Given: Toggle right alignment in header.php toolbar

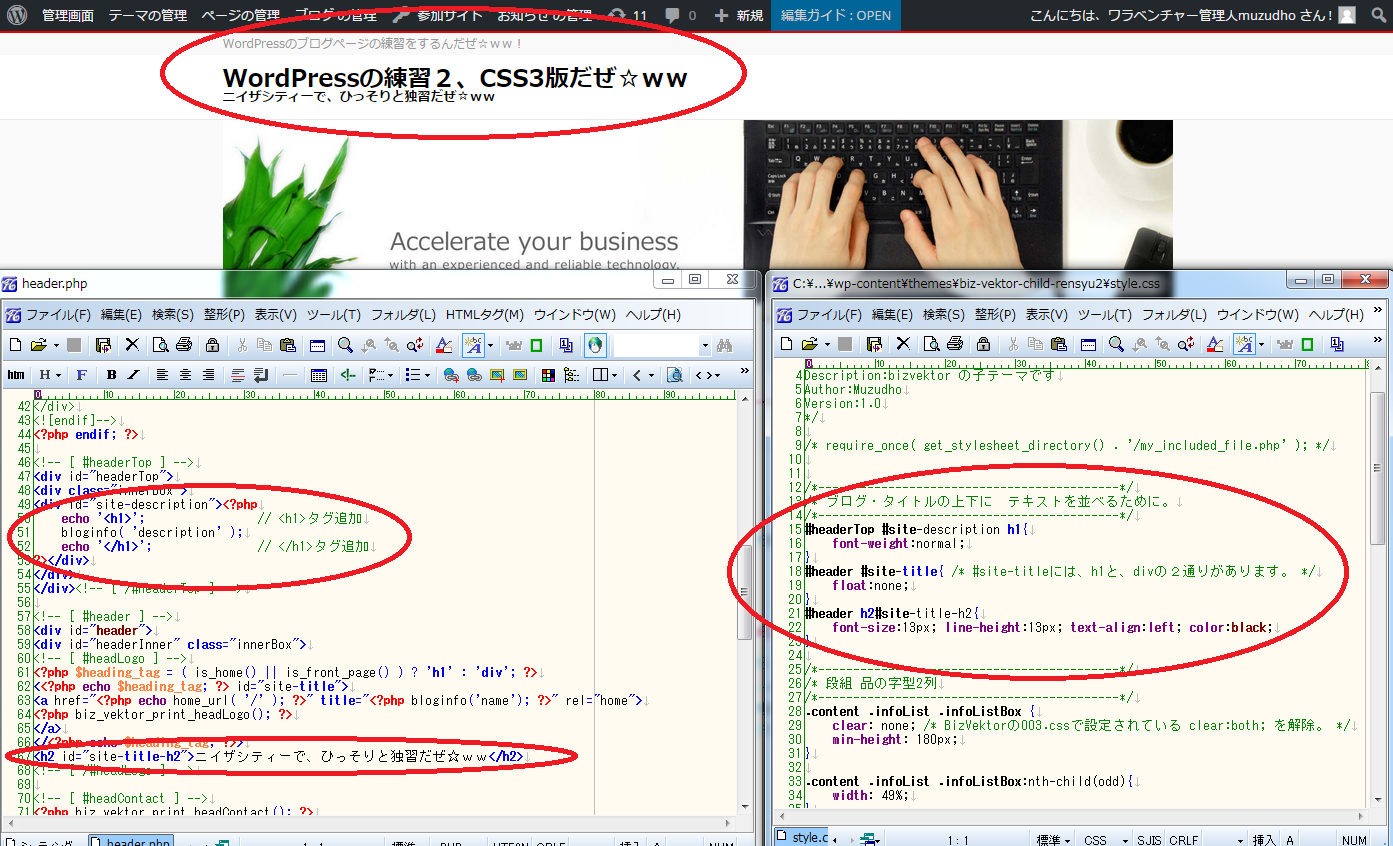Looking at the screenshot, I should pyautogui.click(x=208, y=375).
